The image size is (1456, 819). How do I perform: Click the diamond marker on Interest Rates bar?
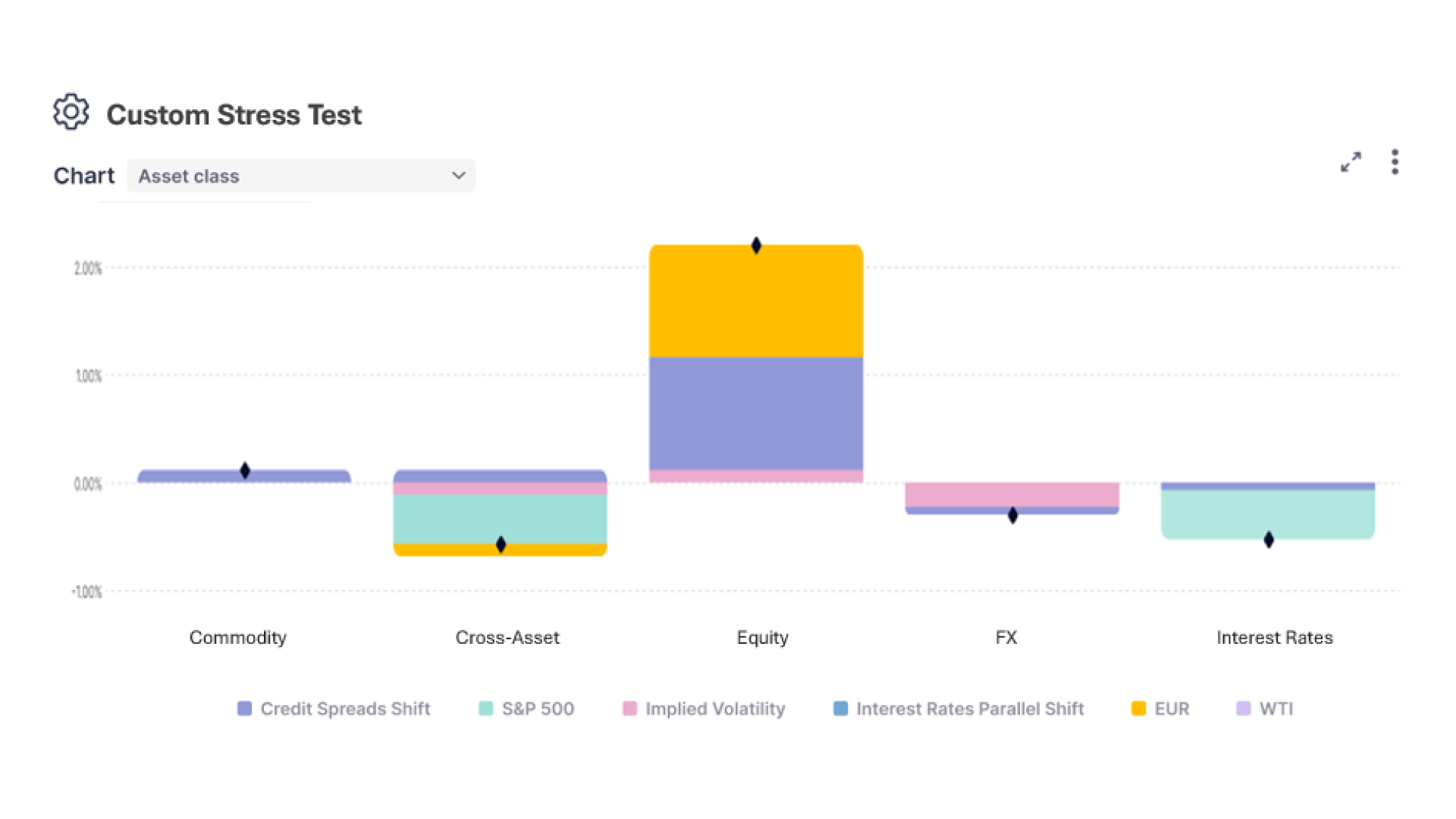coord(1269,540)
